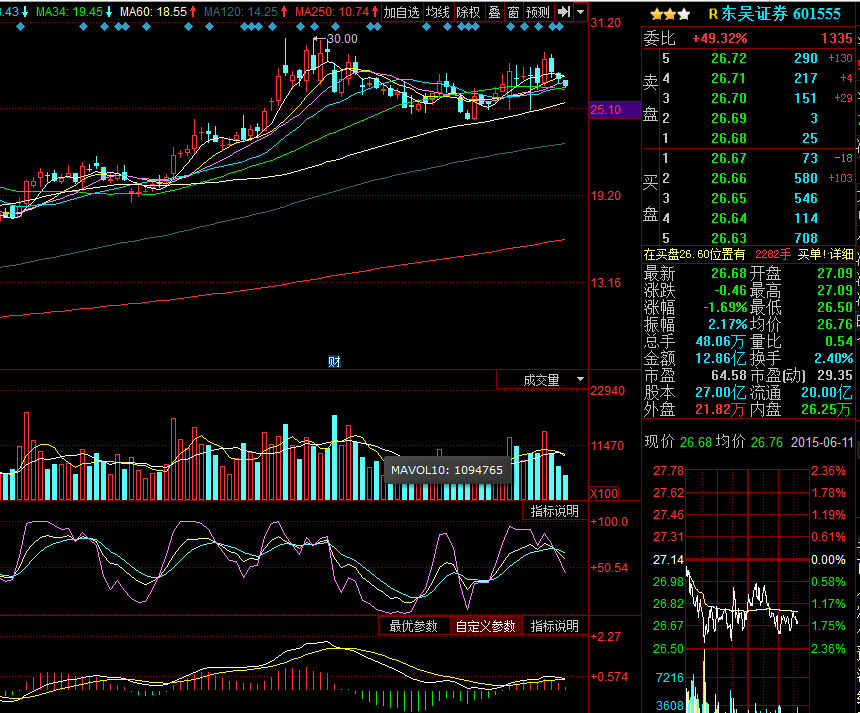This screenshot has width=860, height=713.
Task: Click buy level 5 price 26.63
Action: (x=728, y=238)
